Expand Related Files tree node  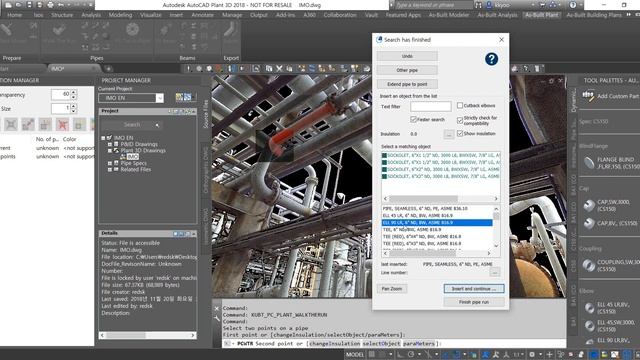[110, 169]
